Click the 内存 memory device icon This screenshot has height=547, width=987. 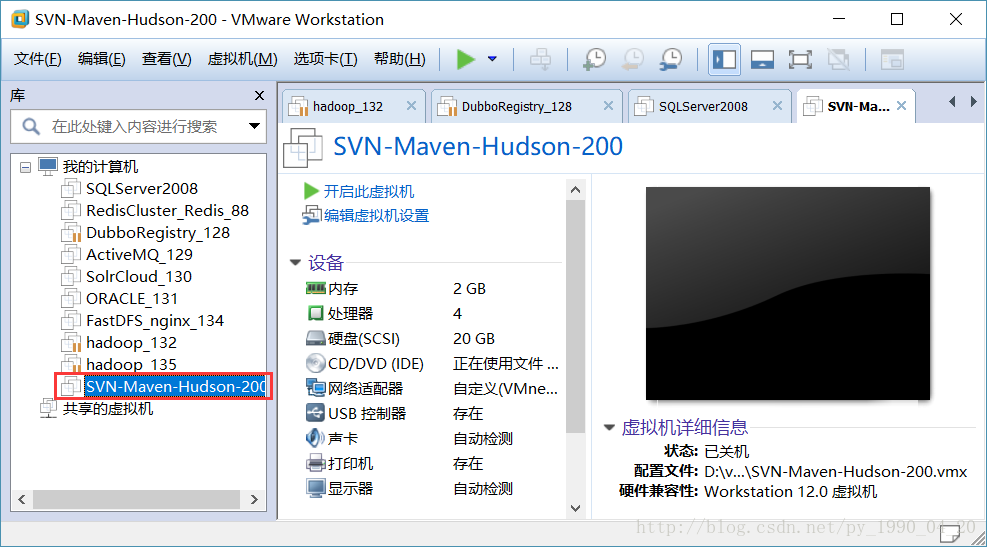pyautogui.click(x=315, y=288)
